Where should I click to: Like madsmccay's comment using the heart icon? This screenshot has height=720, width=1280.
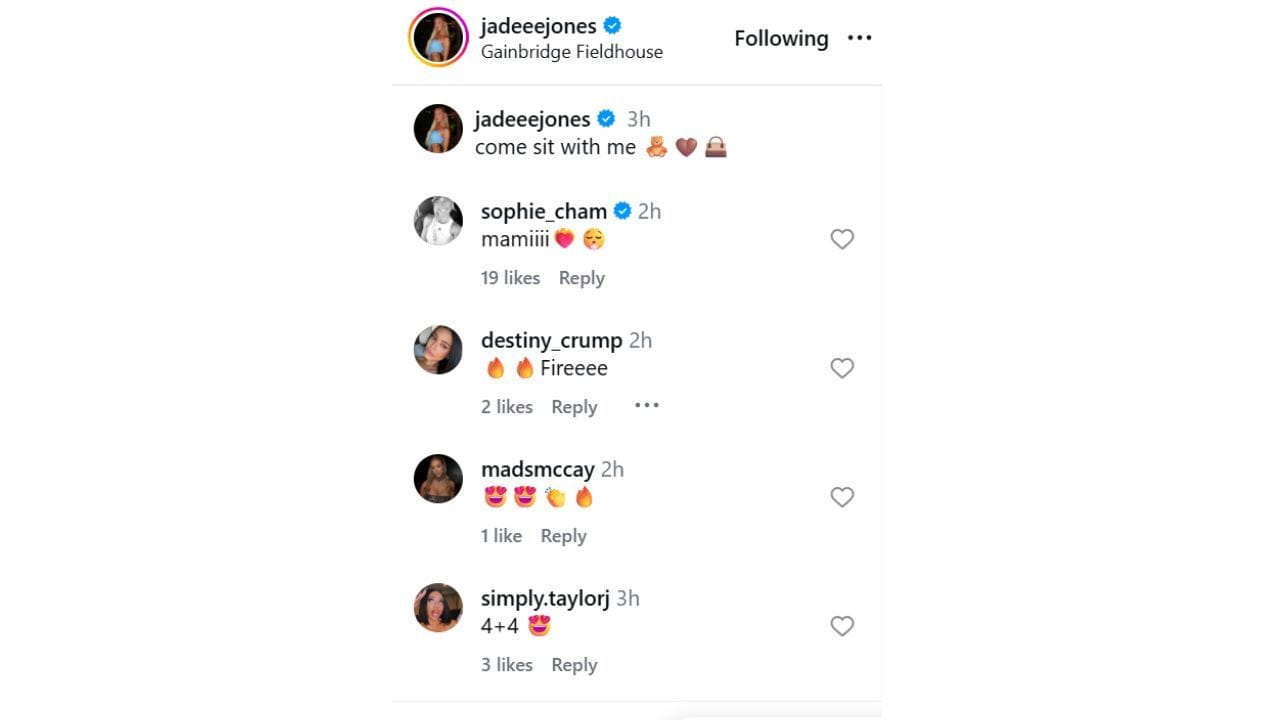tap(842, 497)
